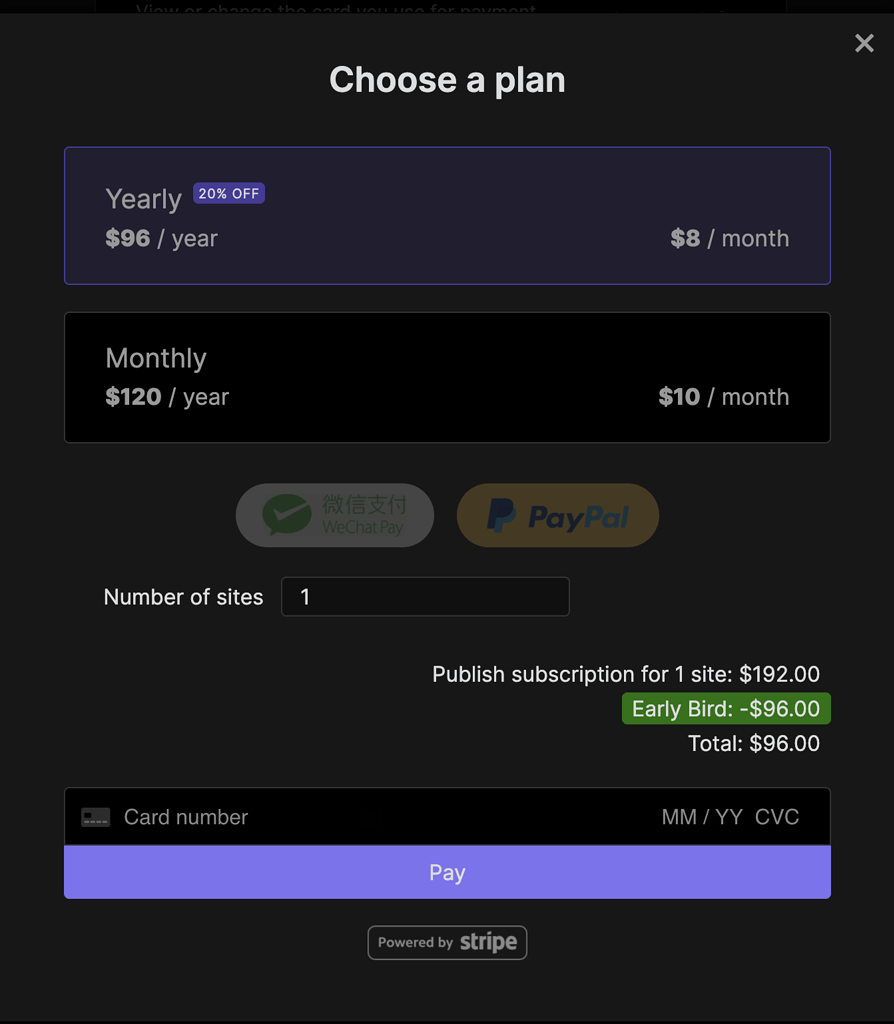The height and width of the screenshot is (1024, 894).
Task: Toggle selection of the $8 per month option
Action: [728, 238]
